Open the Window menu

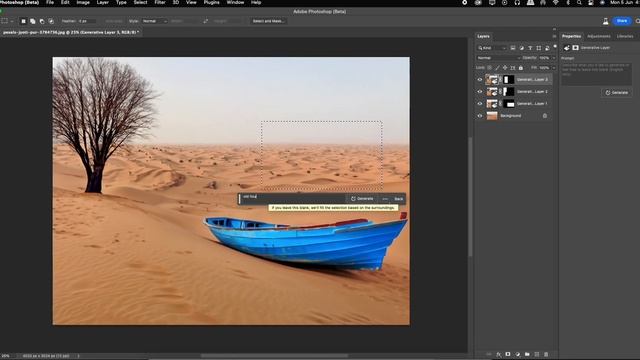[235, 2]
